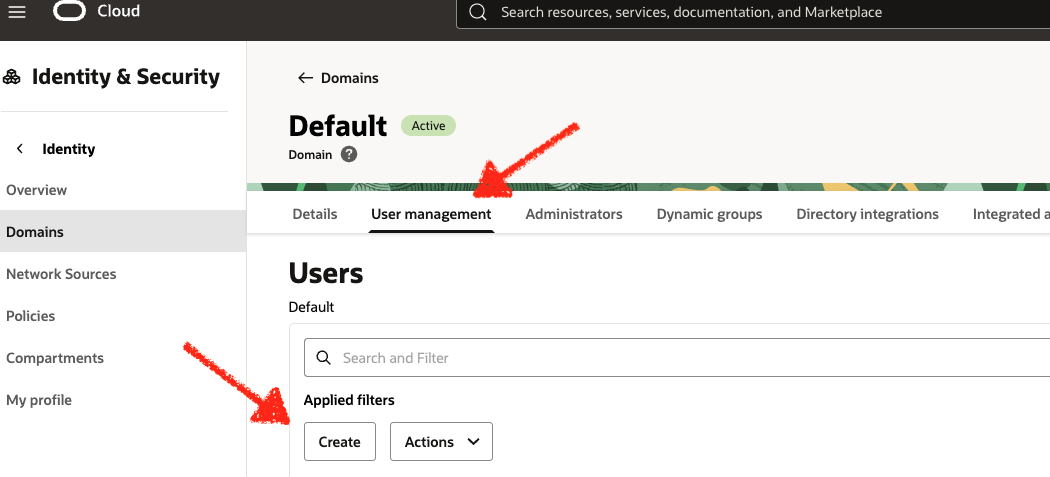The width and height of the screenshot is (1050, 477).
Task: Click the Applied filters label
Action: (x=349, y=401)
